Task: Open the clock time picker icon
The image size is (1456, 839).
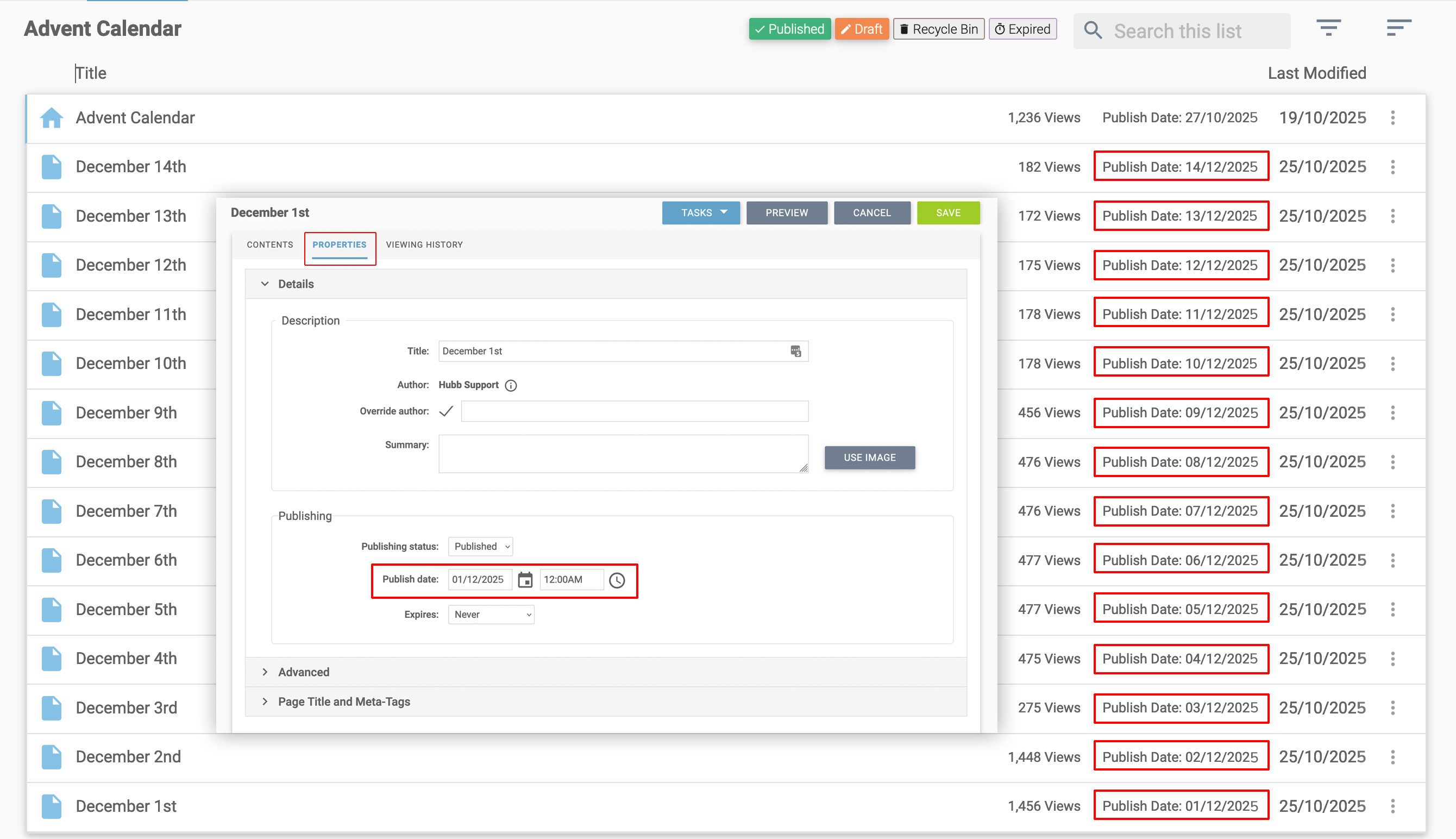Action: point(616,580)
